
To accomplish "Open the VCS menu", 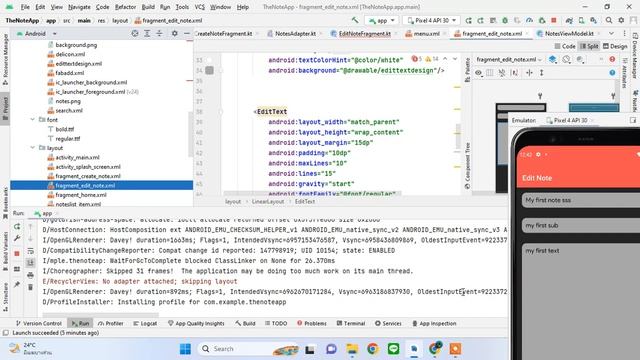I will tap(200, 7).
